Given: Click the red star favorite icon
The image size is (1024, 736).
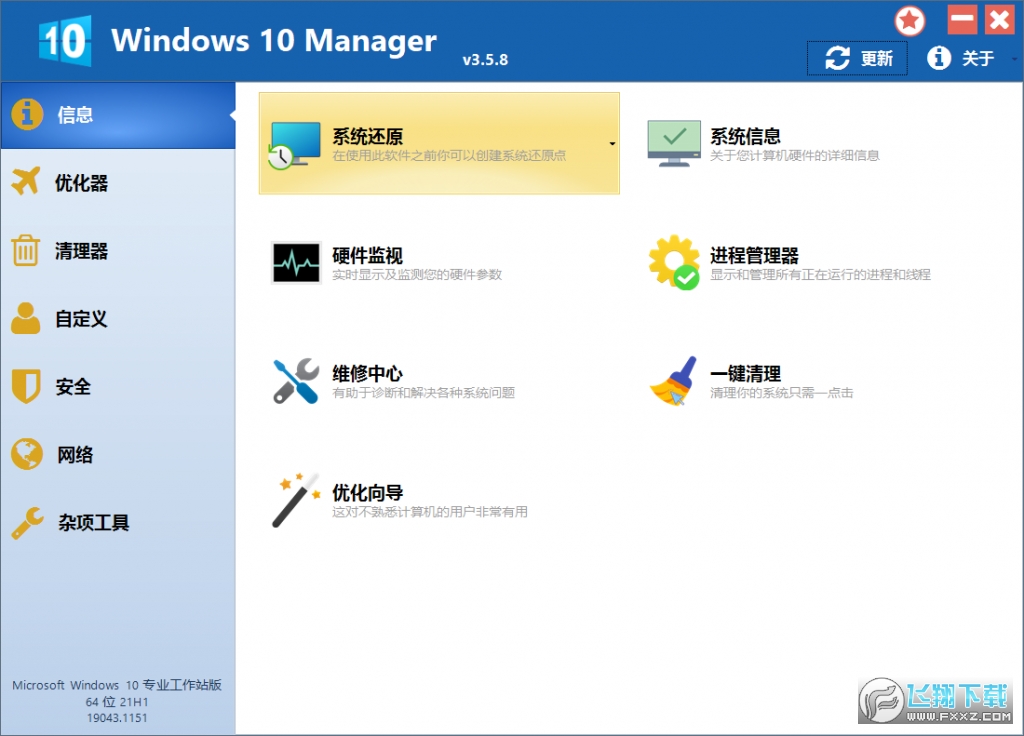Looking at the screenshot, I should point(910,22).
